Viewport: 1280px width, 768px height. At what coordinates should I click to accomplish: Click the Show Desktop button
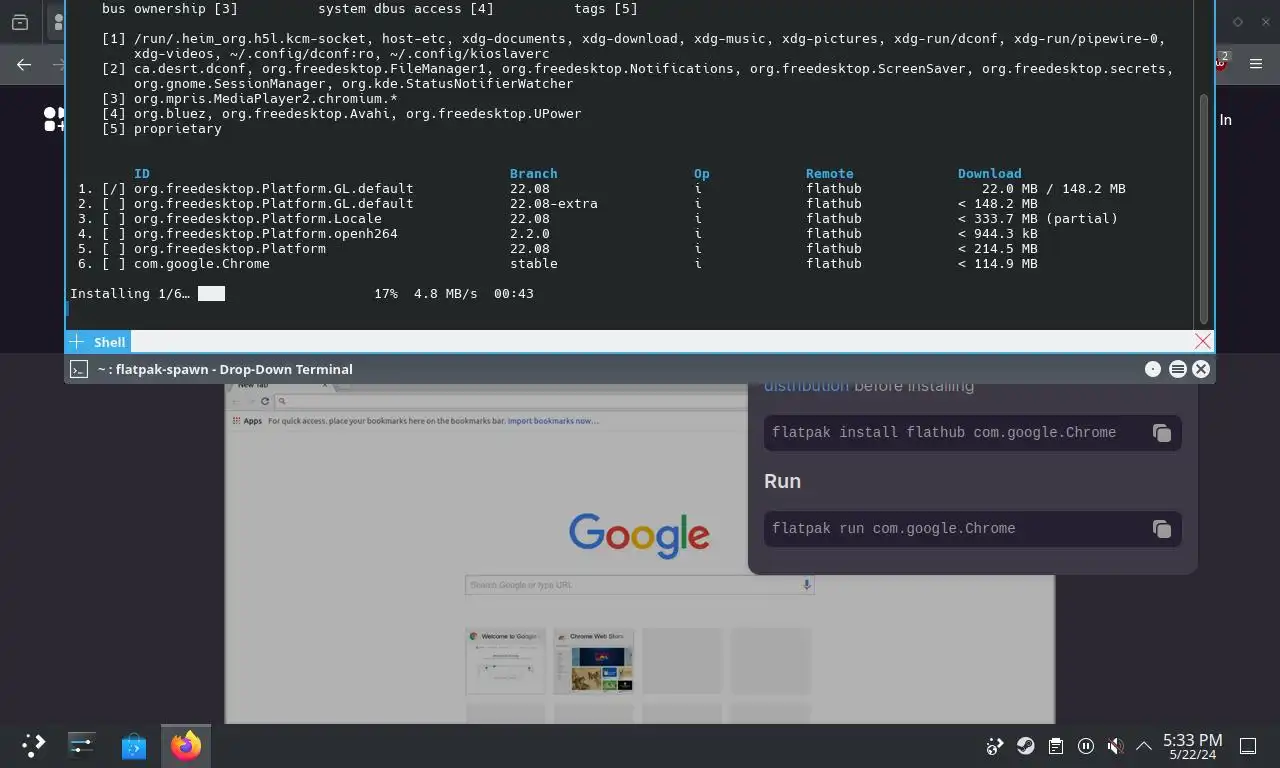pyautogui.click(x=1248, y=746)
